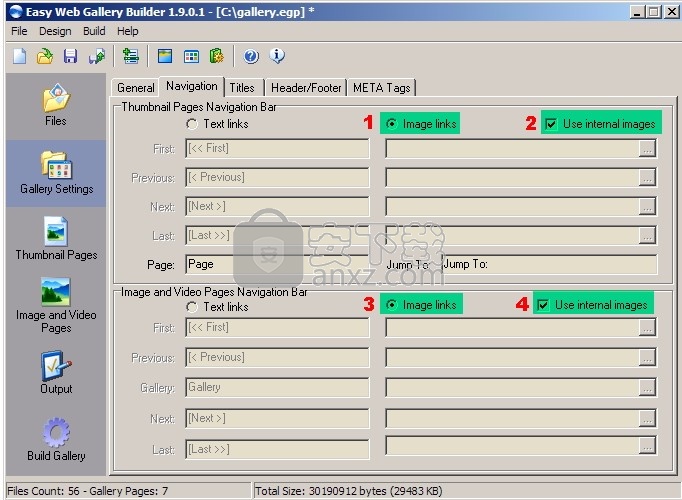Click Build Gallery in the sidebar
Image resolution: width=682 pixels, height=500 pixels.
pos(56,440)
